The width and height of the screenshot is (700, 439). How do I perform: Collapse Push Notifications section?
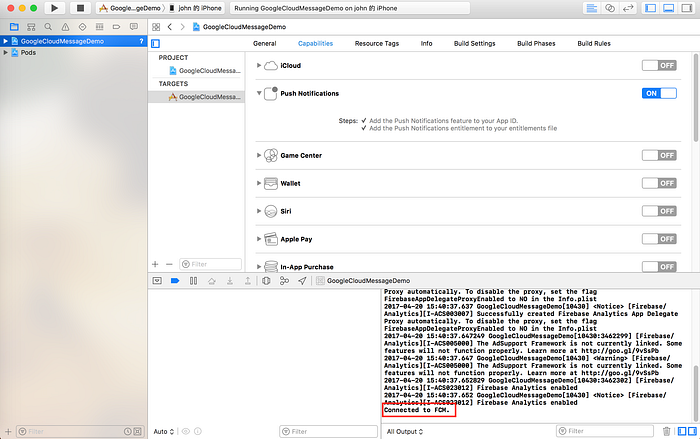(x=259, y=93)
